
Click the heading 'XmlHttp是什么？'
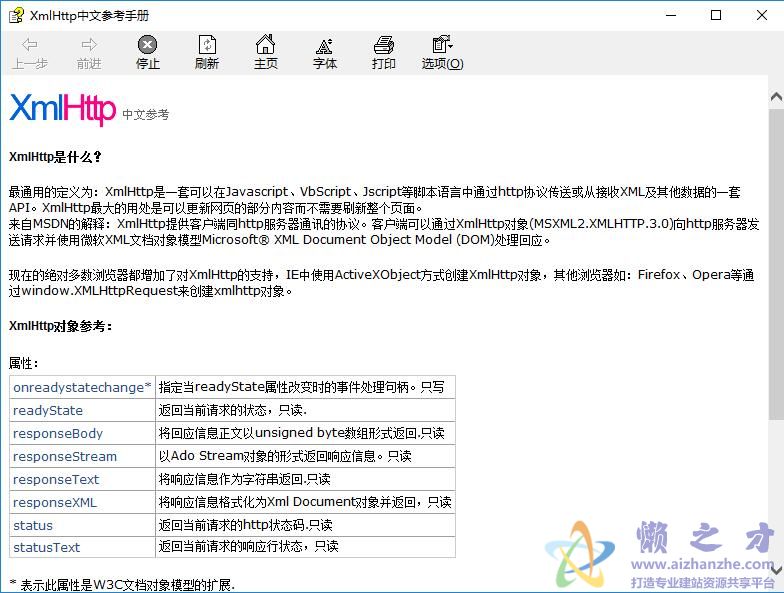(55, 157)
